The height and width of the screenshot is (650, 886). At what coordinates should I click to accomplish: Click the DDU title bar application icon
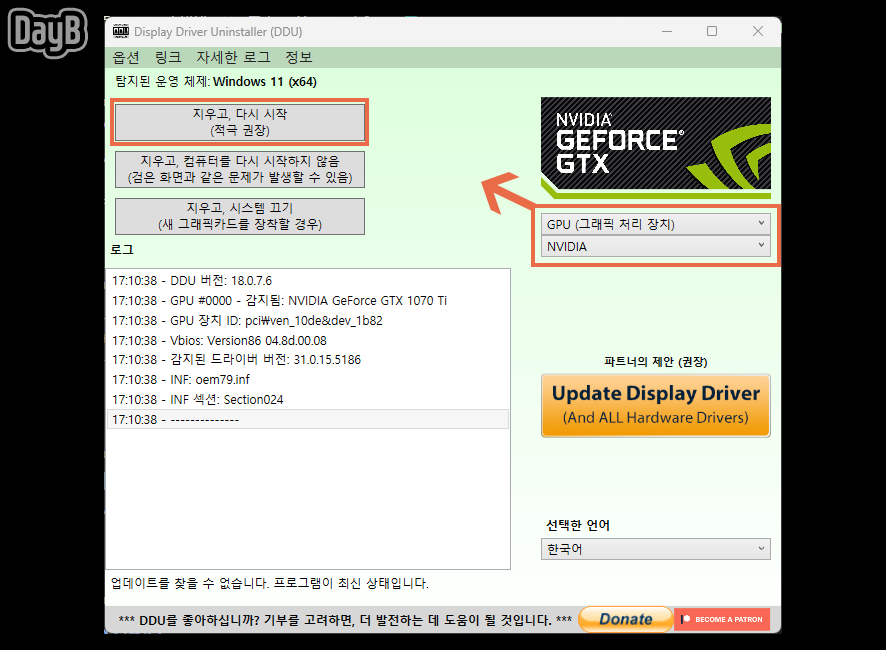click(121, 31)
